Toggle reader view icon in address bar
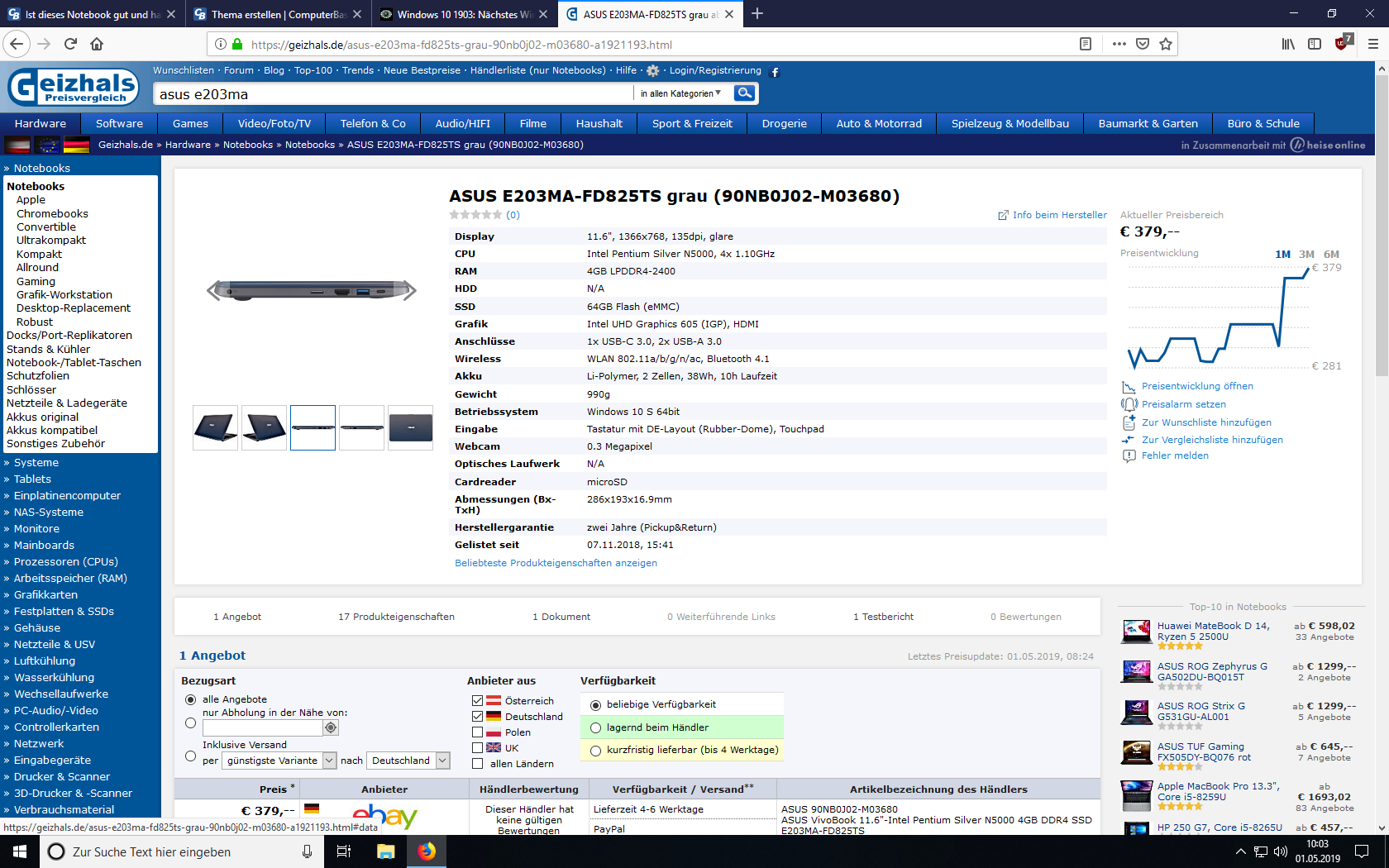 coord(1086,44)
